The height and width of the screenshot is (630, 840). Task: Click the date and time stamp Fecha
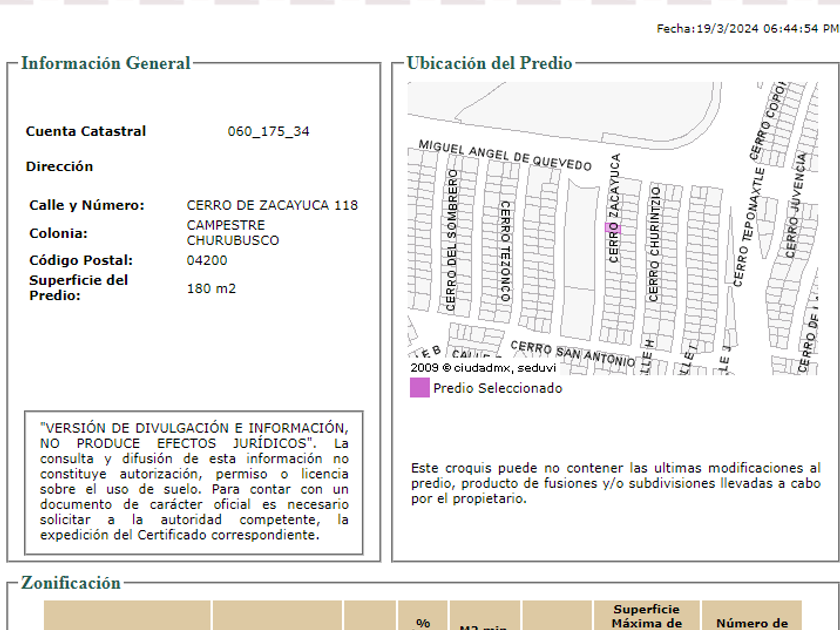[x=748, y=28]
